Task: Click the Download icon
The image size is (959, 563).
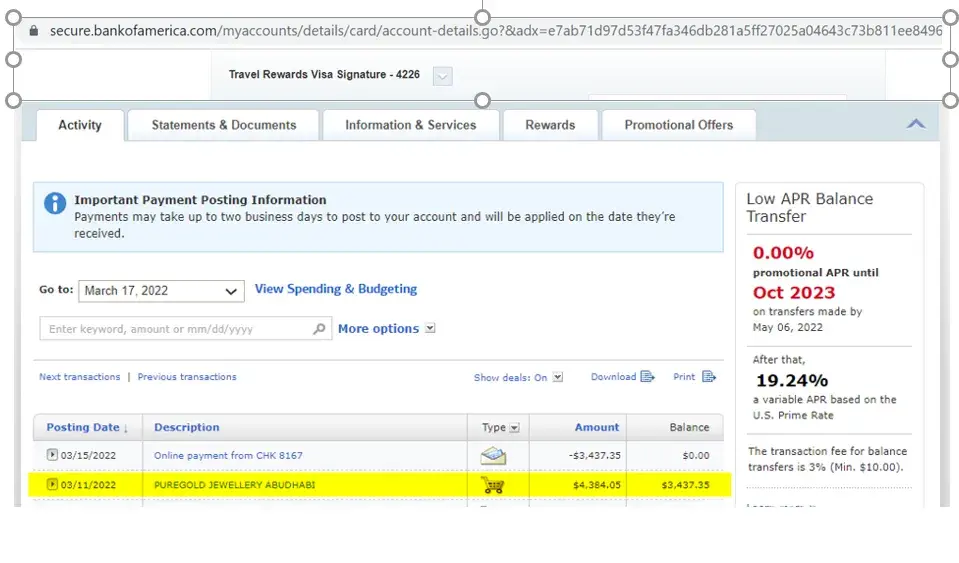Action: 647,377
